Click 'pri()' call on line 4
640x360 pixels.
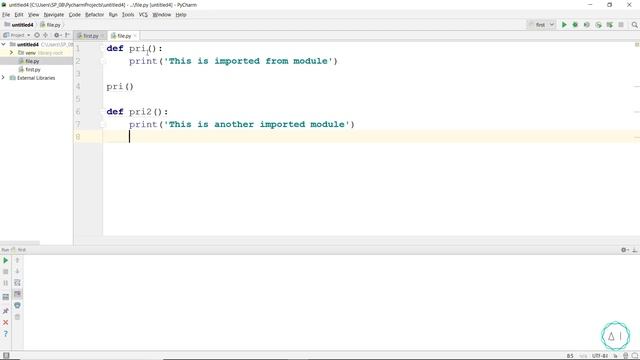[120, 87]
